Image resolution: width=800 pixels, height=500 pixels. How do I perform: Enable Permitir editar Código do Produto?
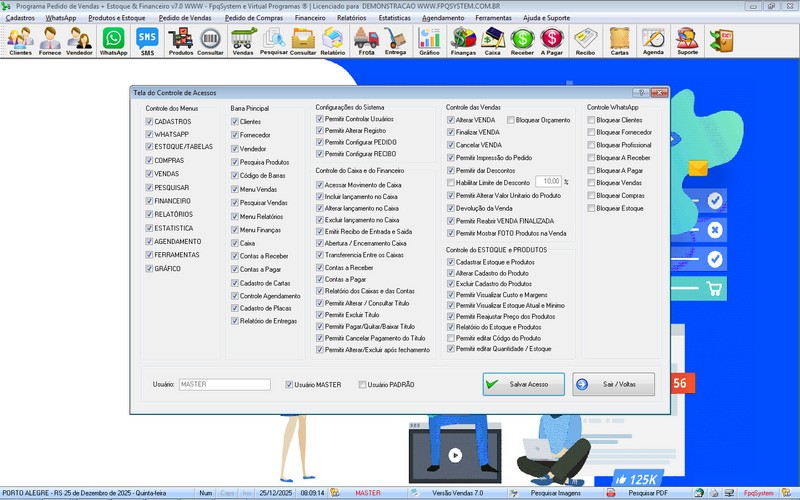(451, 338)
